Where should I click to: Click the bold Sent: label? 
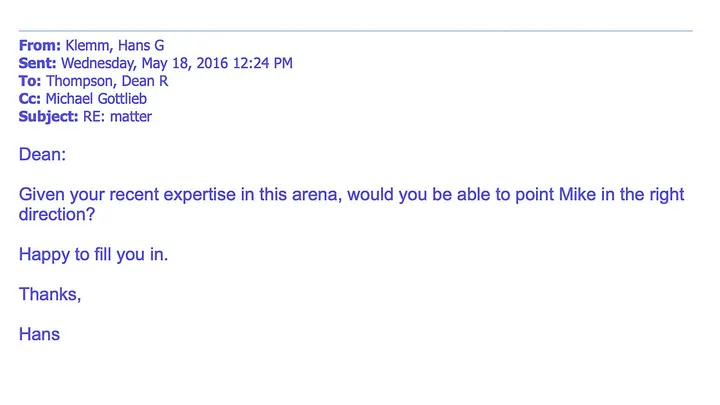coord(38,63)
